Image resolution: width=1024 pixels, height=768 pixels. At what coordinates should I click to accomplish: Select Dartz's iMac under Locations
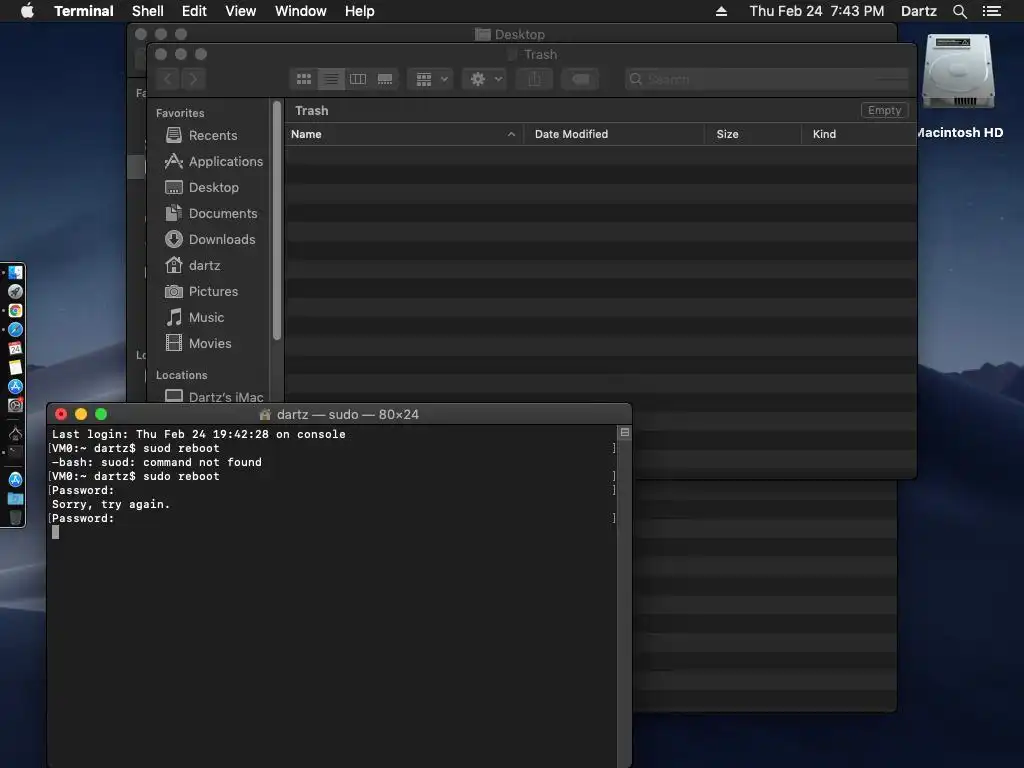pyautogui.click(x=214, y=396)
